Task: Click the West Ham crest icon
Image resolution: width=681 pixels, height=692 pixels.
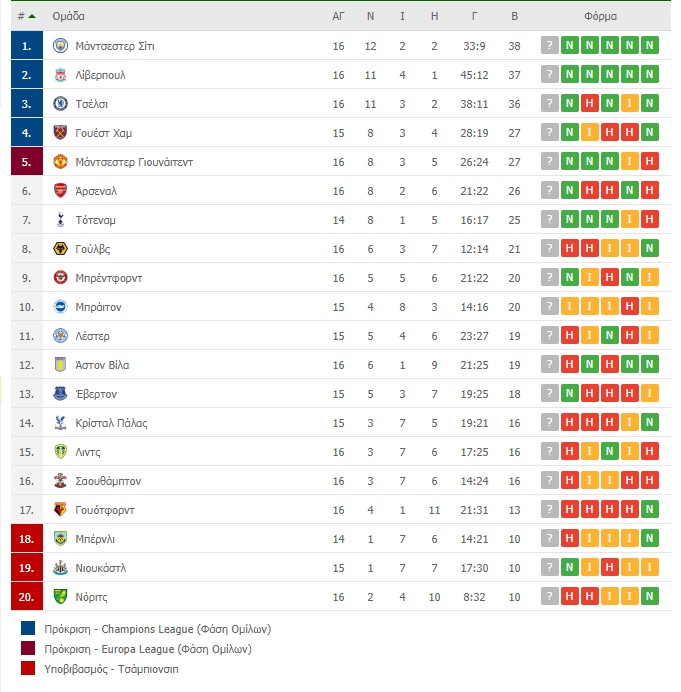Action: [60, 132]
